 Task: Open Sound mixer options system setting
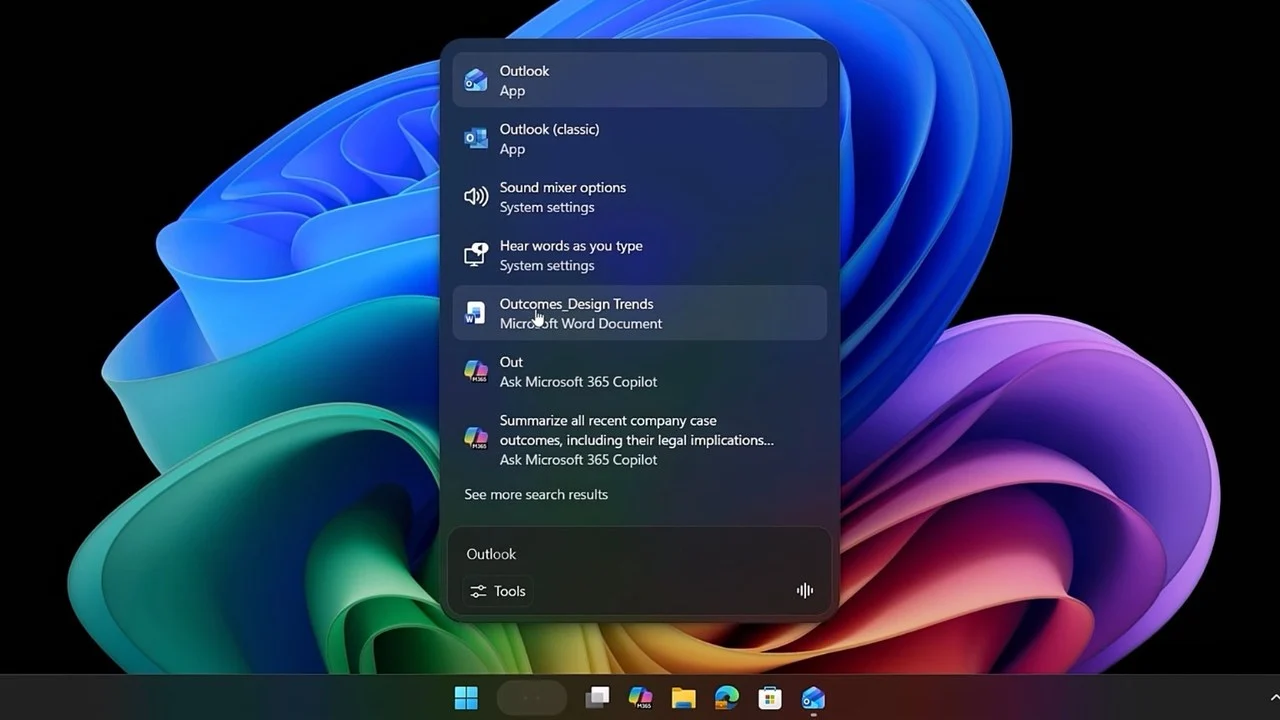[639, 197]
